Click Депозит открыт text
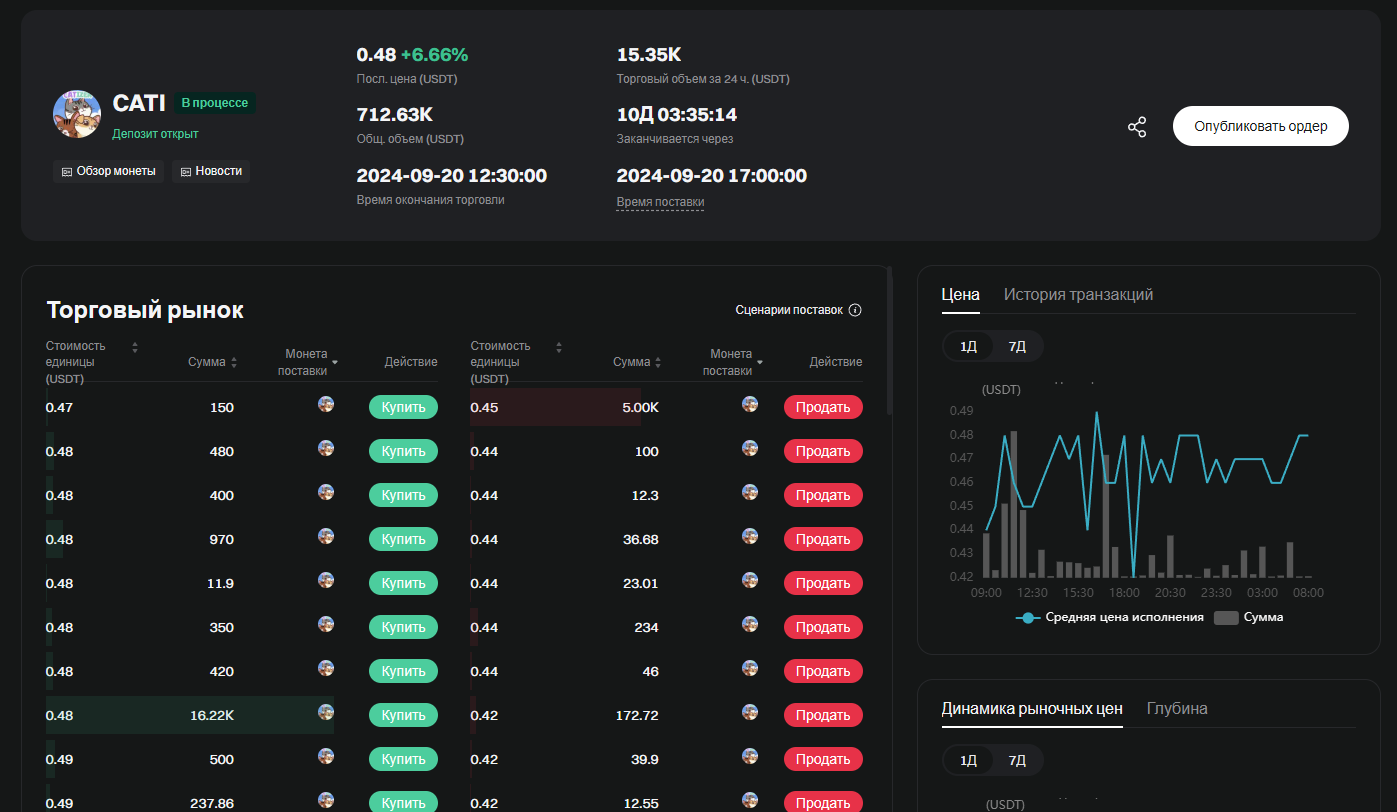 point(155,134)
